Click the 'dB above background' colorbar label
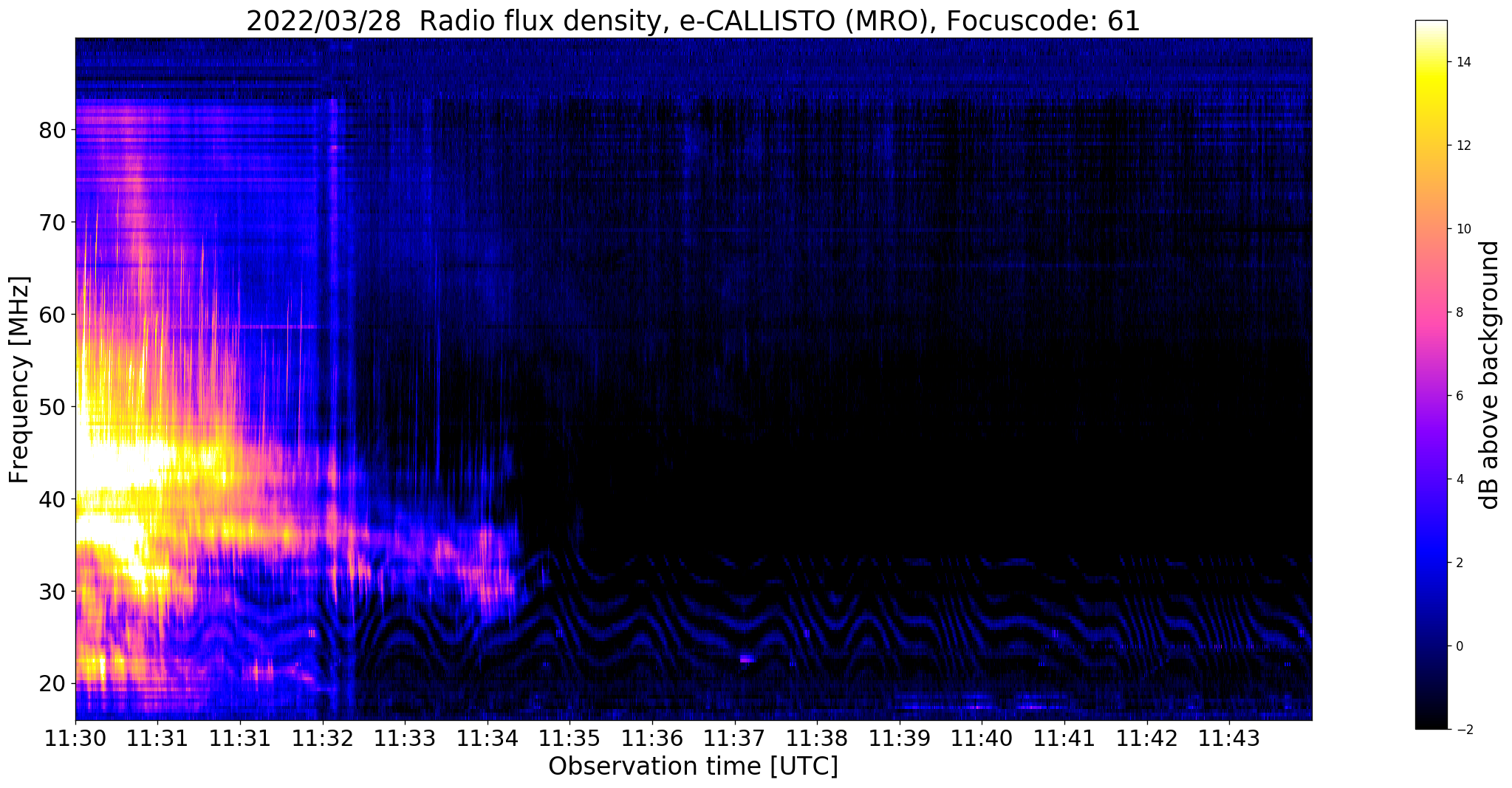The image size is (1512, 788). (1490, 375)
